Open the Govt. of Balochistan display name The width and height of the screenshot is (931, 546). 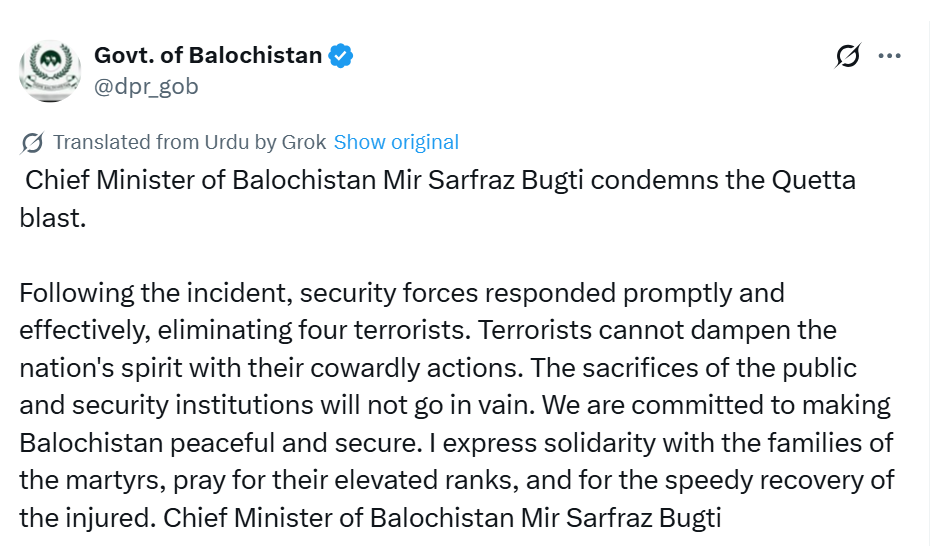(208, 56)
